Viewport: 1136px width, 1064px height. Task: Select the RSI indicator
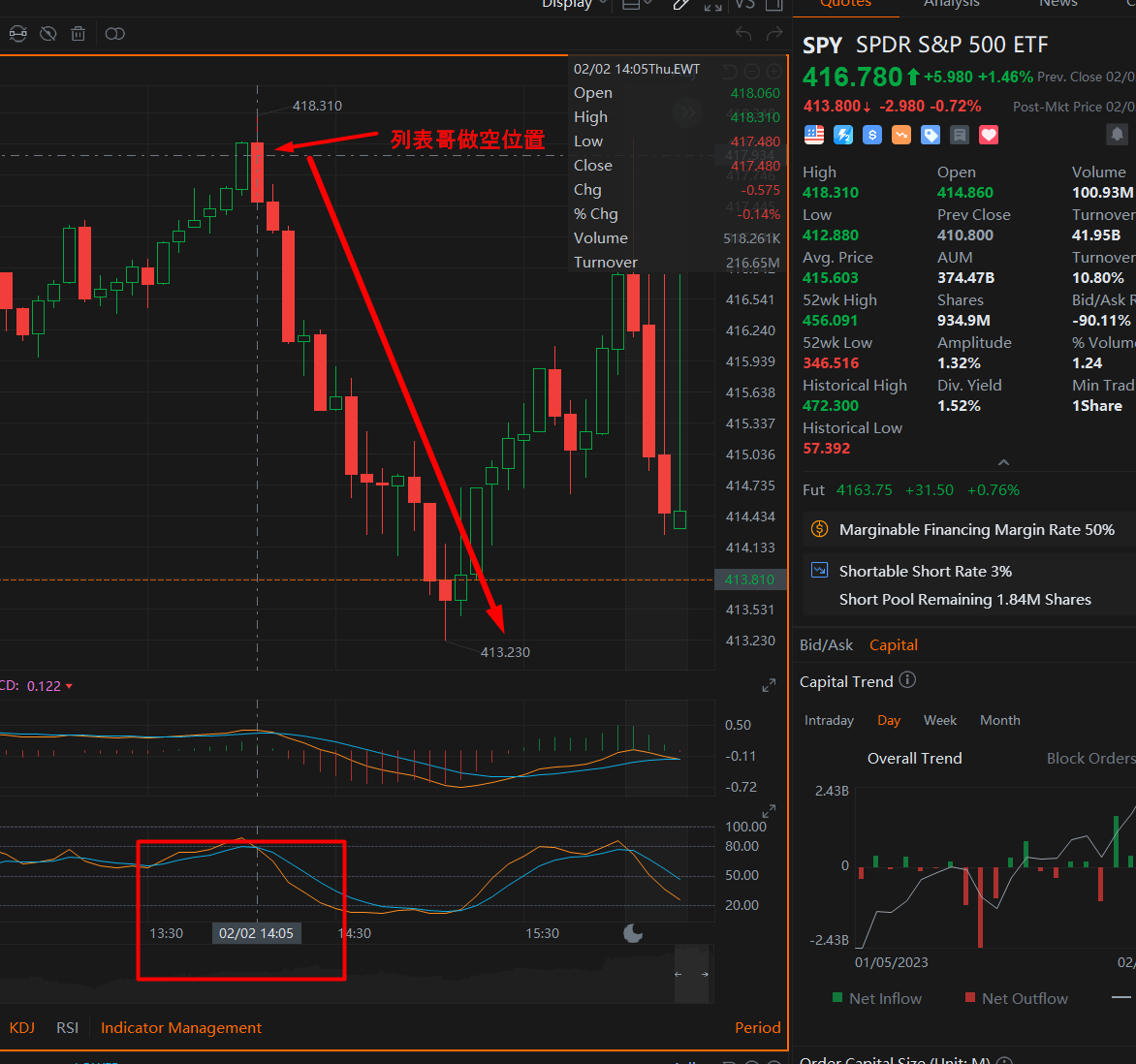point(68,1028)
